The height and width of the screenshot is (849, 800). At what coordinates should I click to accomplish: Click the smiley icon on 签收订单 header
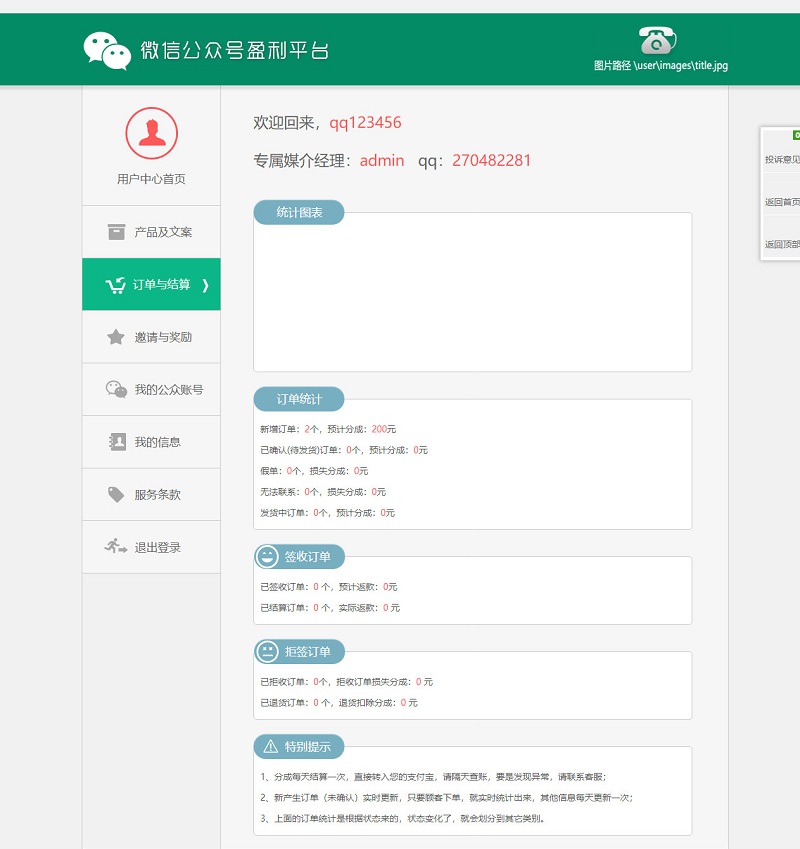click(268, 557)
